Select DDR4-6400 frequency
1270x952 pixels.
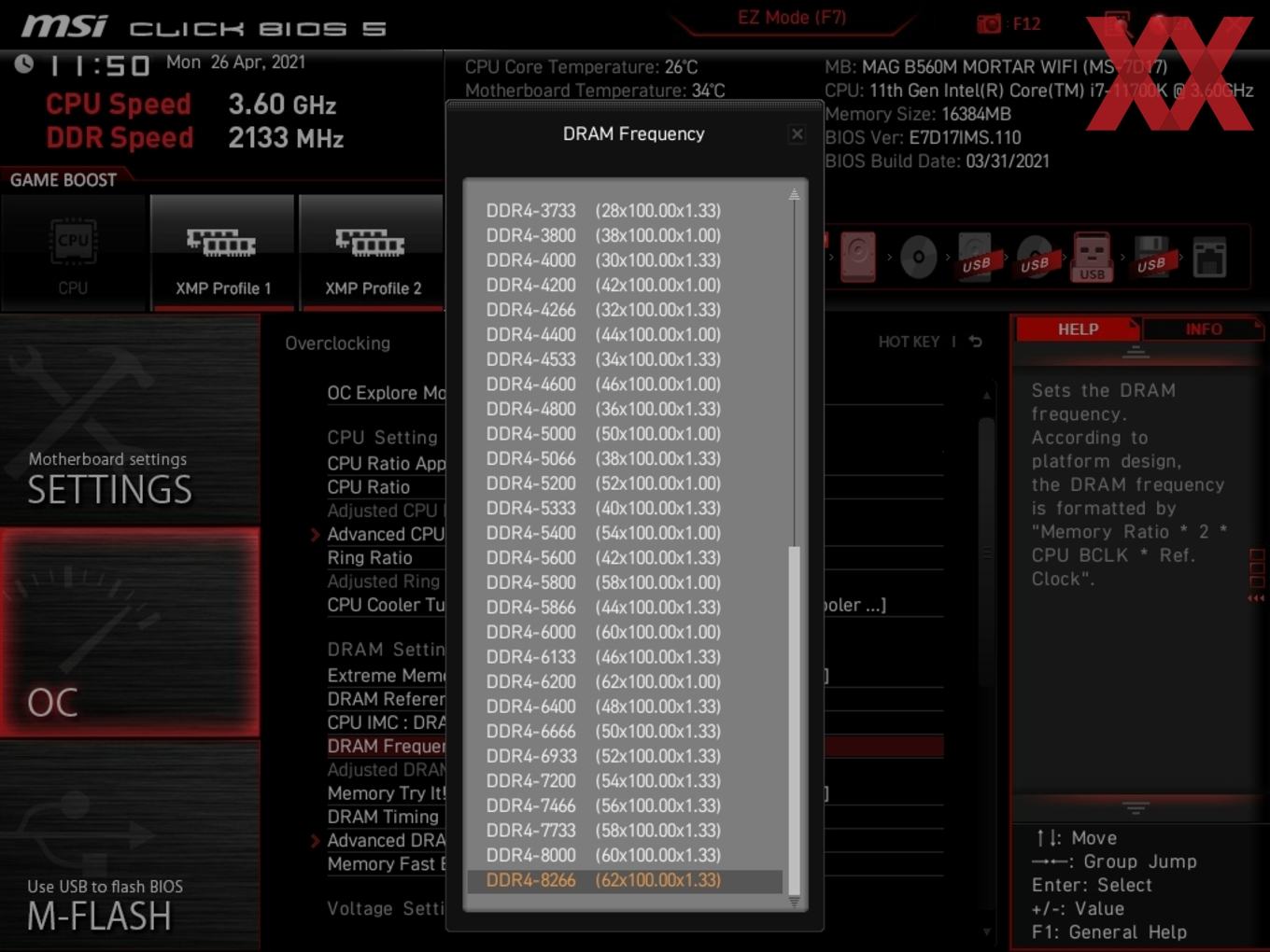pos(625,707)
